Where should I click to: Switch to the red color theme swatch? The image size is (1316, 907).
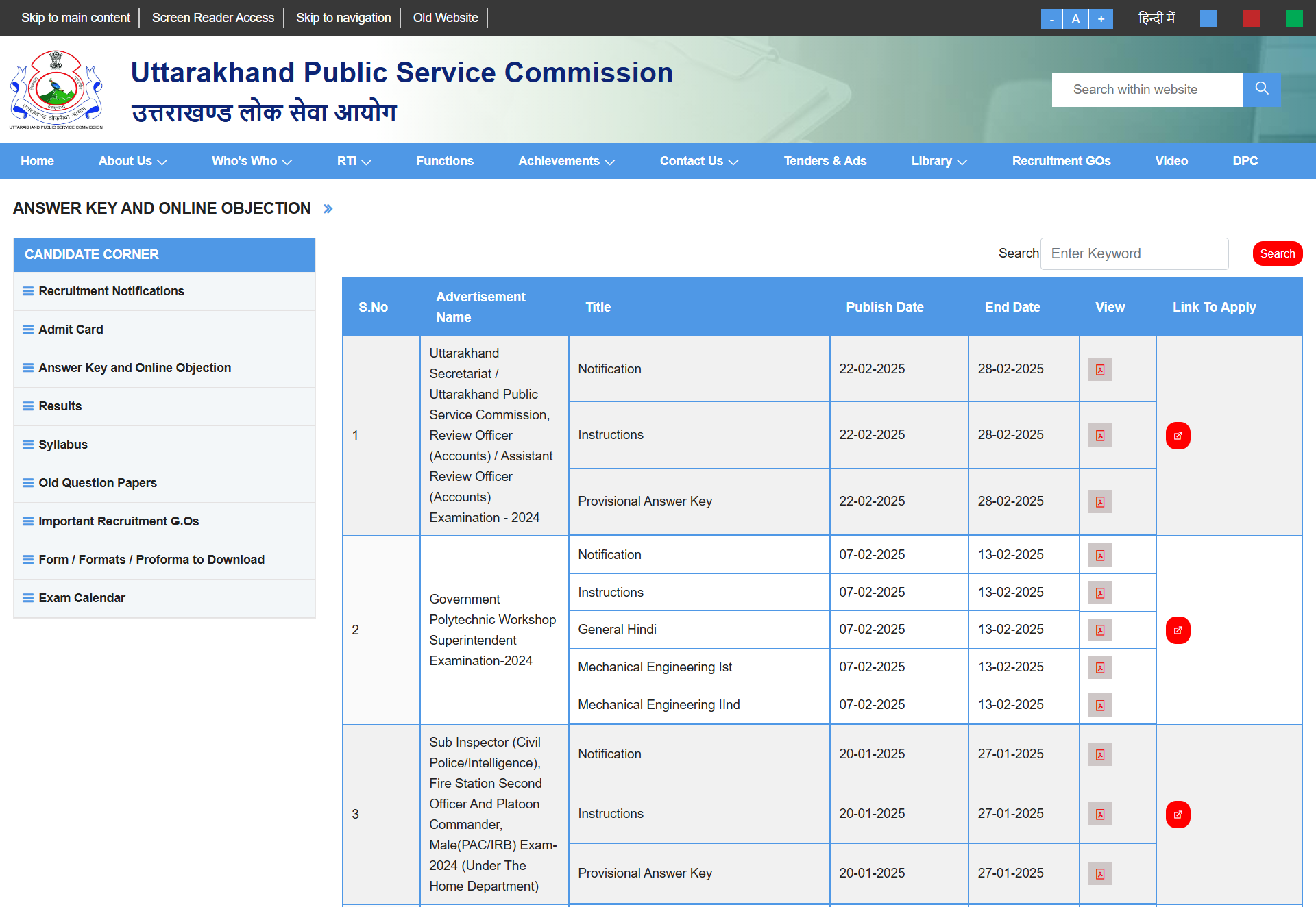(1251, 18)
